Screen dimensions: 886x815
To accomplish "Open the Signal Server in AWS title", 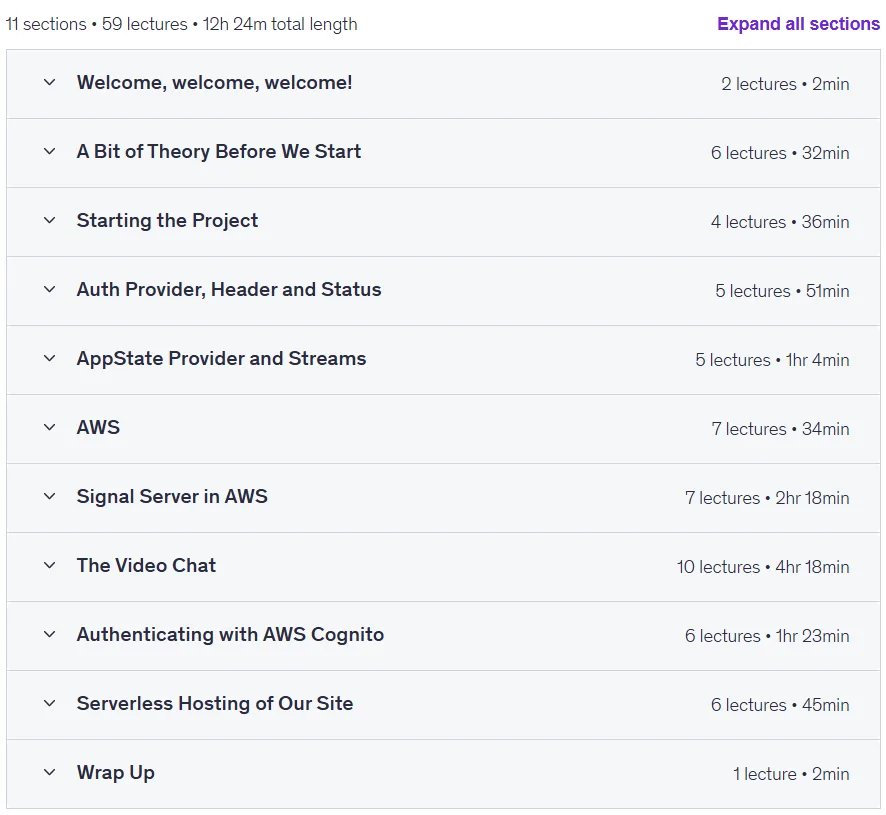I will coord(172,496).
